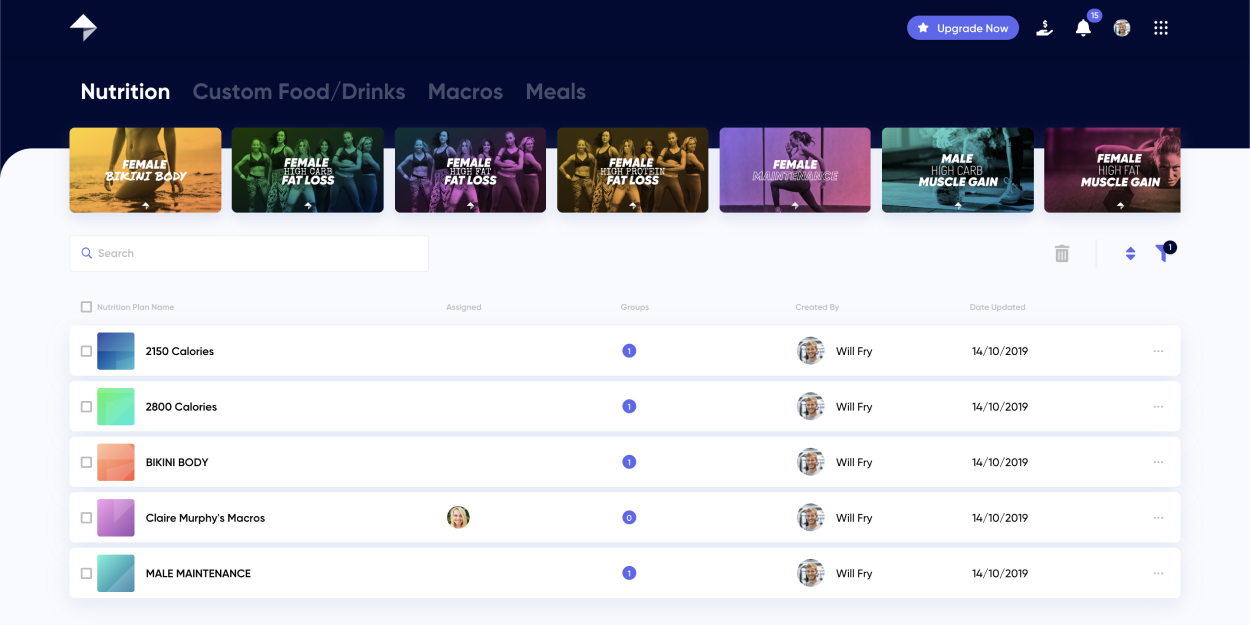Click in the Search field
This screenshot has width=1250, height=625.
click(249, 253)
